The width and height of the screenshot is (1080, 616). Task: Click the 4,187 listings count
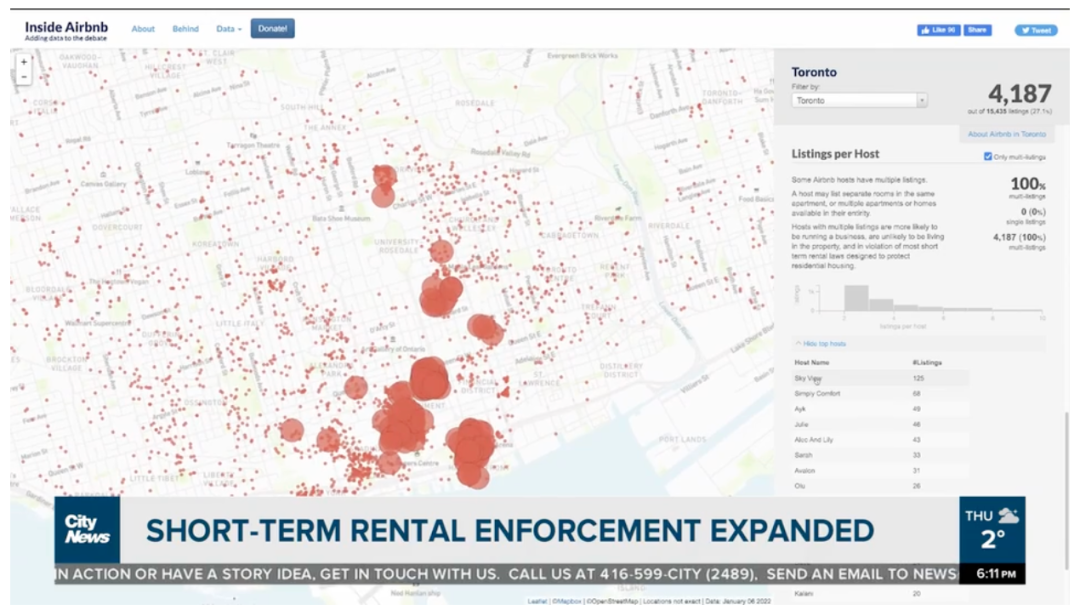click(x=1019, y=94)
